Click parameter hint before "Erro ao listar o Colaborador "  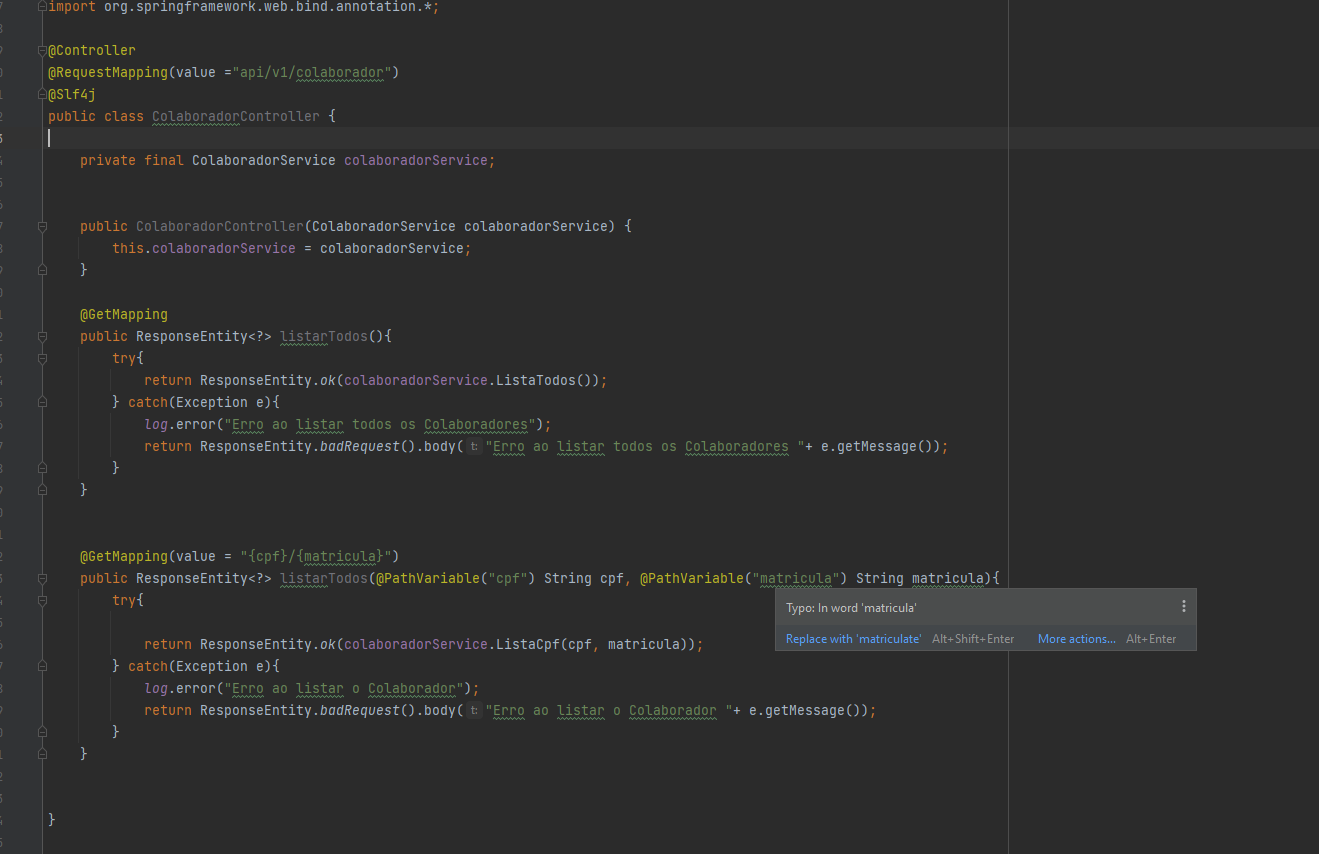[x=474, y=710]
